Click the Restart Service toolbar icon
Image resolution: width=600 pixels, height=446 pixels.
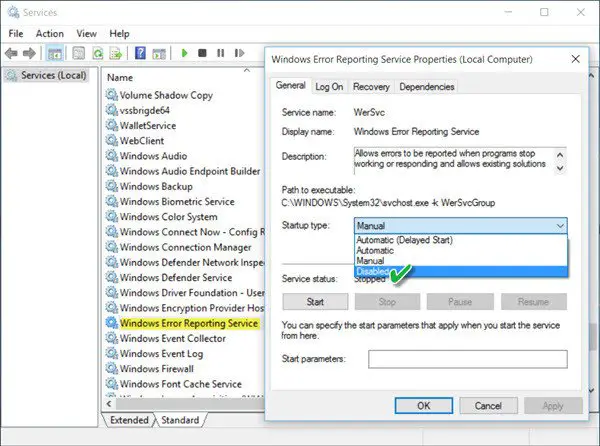pos(239,53)
